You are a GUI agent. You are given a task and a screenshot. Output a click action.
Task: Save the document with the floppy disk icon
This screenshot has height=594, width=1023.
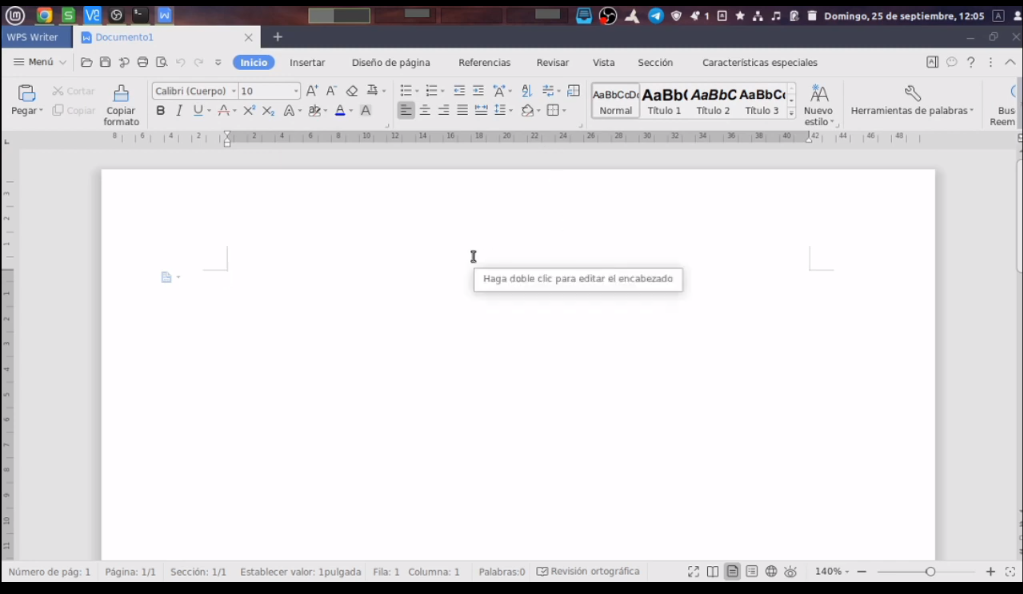pos(105,63)
